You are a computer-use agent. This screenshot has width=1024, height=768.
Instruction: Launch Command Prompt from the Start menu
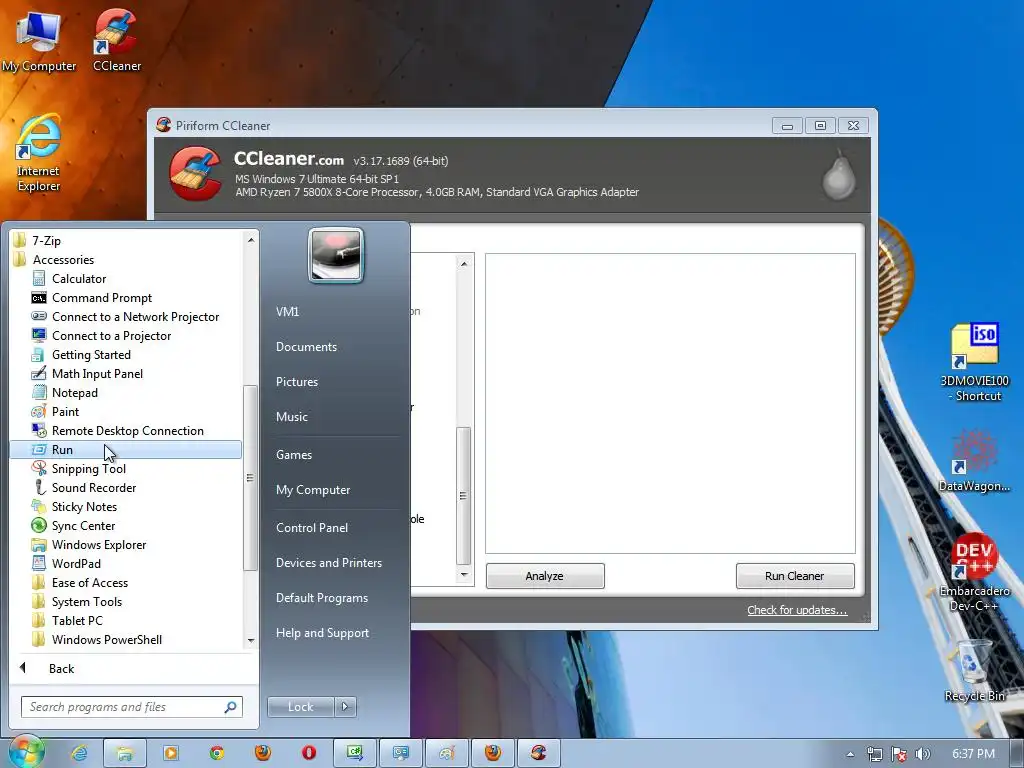point(101,298)
